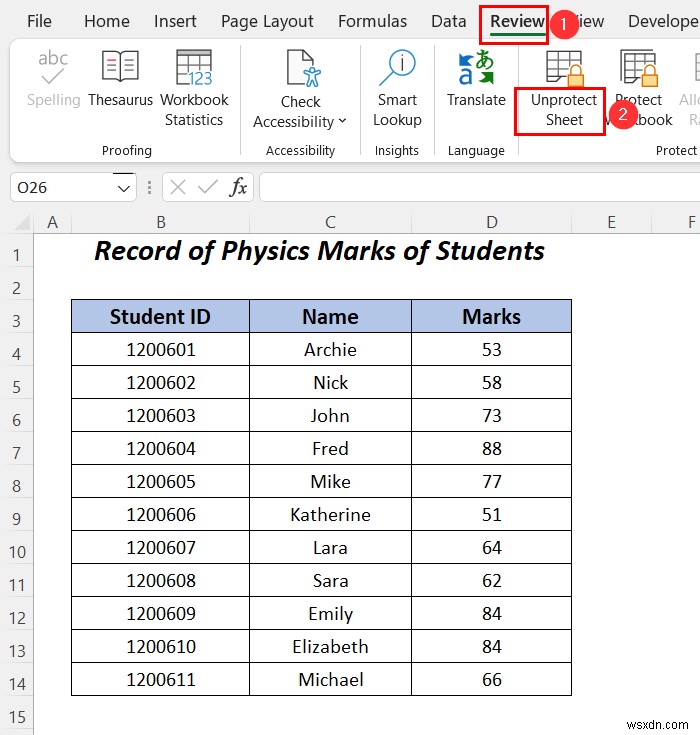Select the Review tab

point(517,22)
